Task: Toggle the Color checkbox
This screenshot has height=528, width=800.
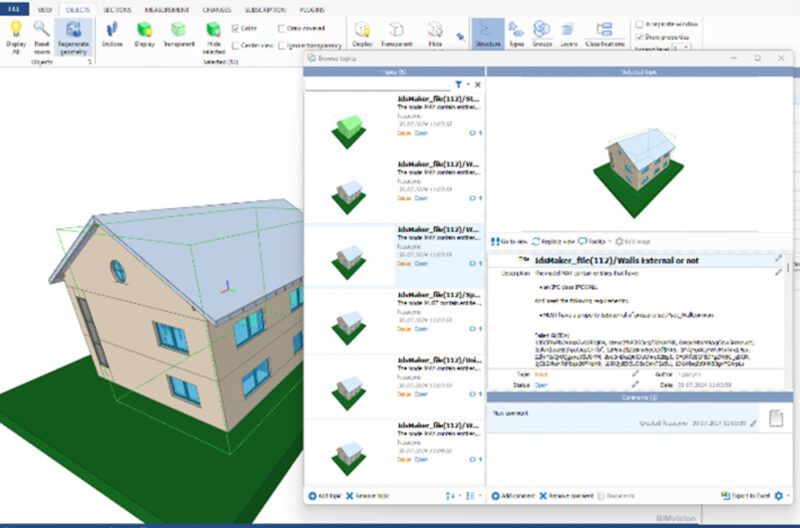Action: click(235, 29)
